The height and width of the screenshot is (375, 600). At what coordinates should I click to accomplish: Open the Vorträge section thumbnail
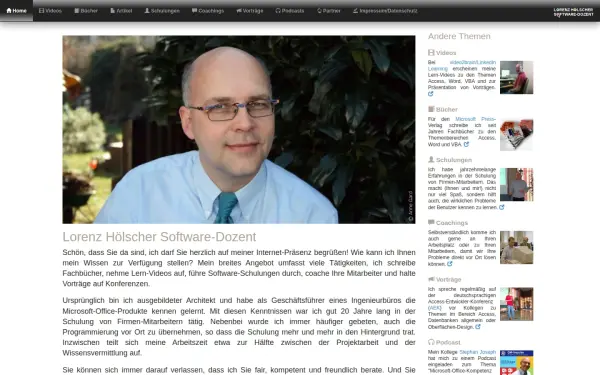[517, 304]
